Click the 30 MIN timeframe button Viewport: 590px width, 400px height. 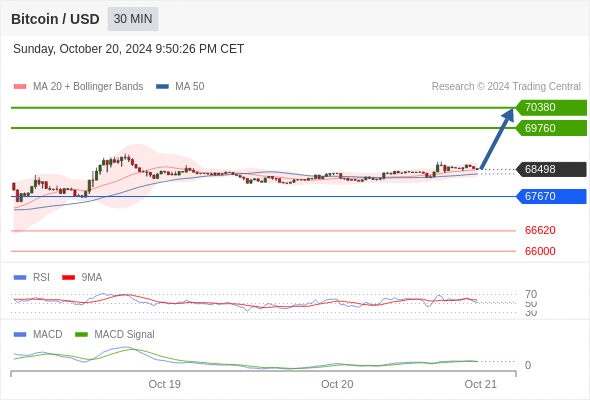(x=133, y=19)
